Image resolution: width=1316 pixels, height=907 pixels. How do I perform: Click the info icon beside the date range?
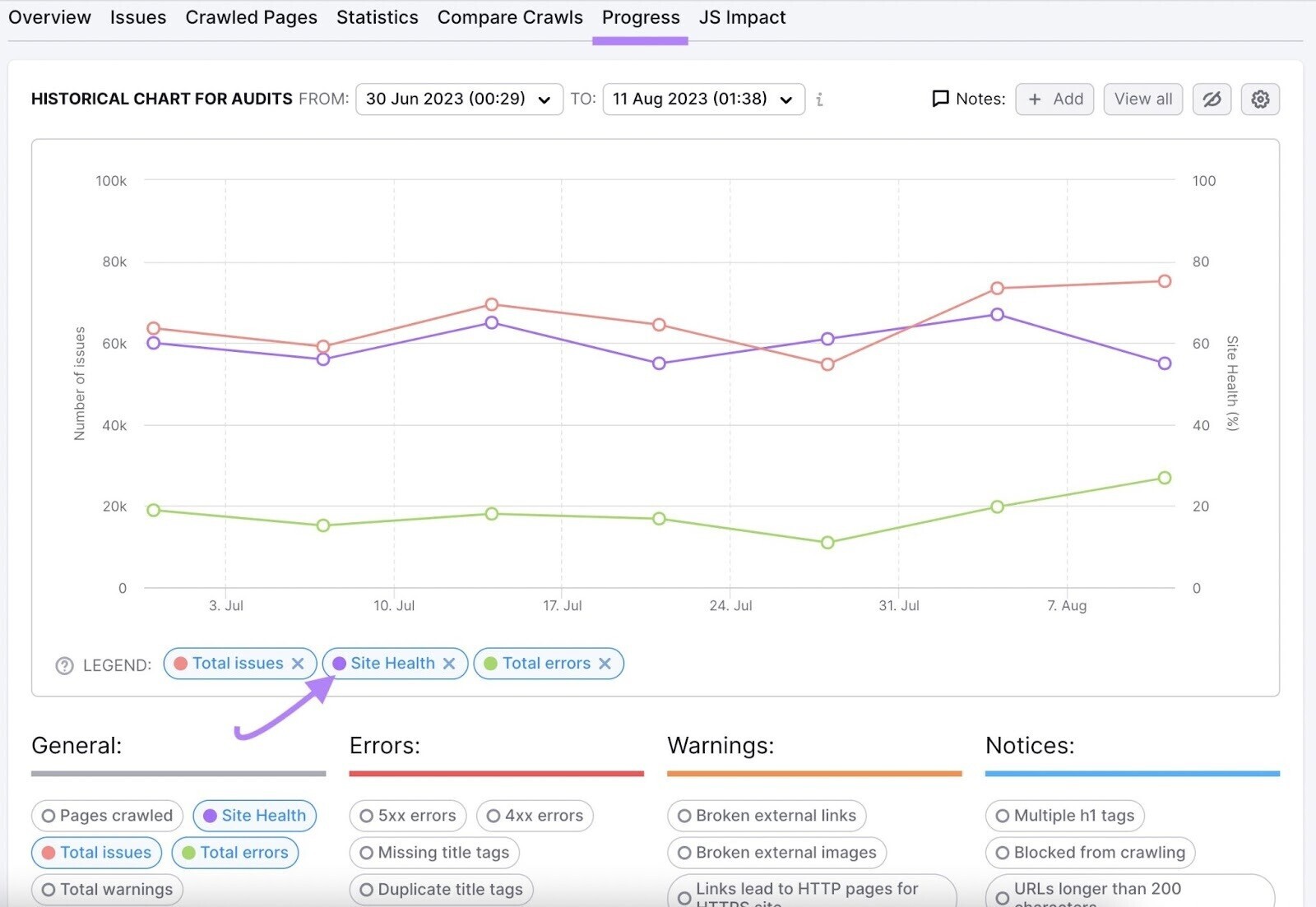click(819, 99)
